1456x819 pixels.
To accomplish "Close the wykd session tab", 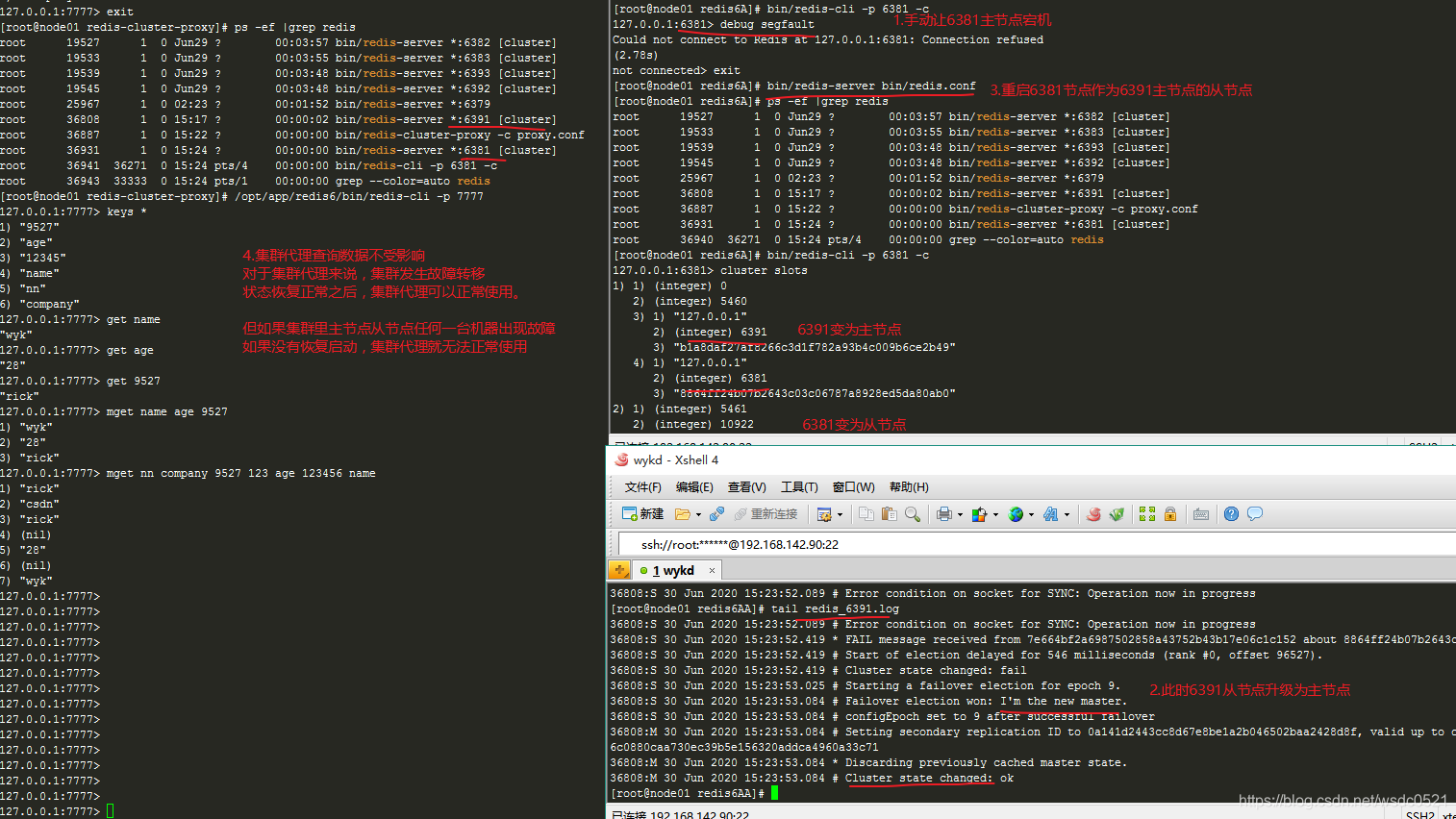I will 712,571.
